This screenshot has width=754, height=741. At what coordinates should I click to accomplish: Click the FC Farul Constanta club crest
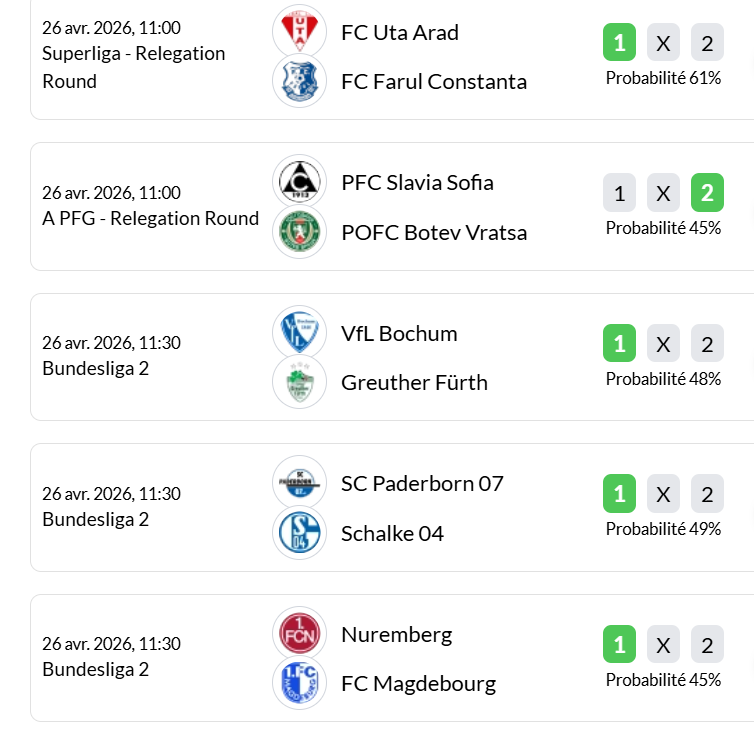click(x=299, y=81)
